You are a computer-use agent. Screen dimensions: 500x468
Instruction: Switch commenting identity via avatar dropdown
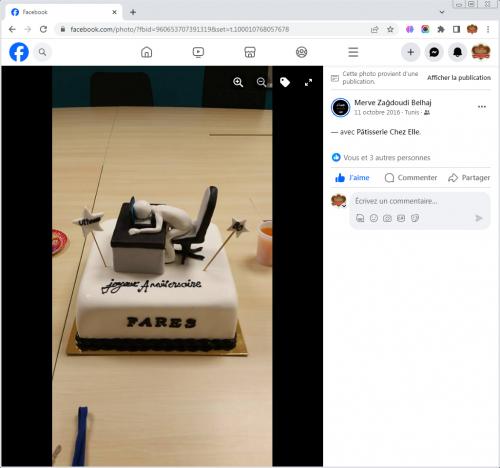pyautogui.click(x=339, y=201)
